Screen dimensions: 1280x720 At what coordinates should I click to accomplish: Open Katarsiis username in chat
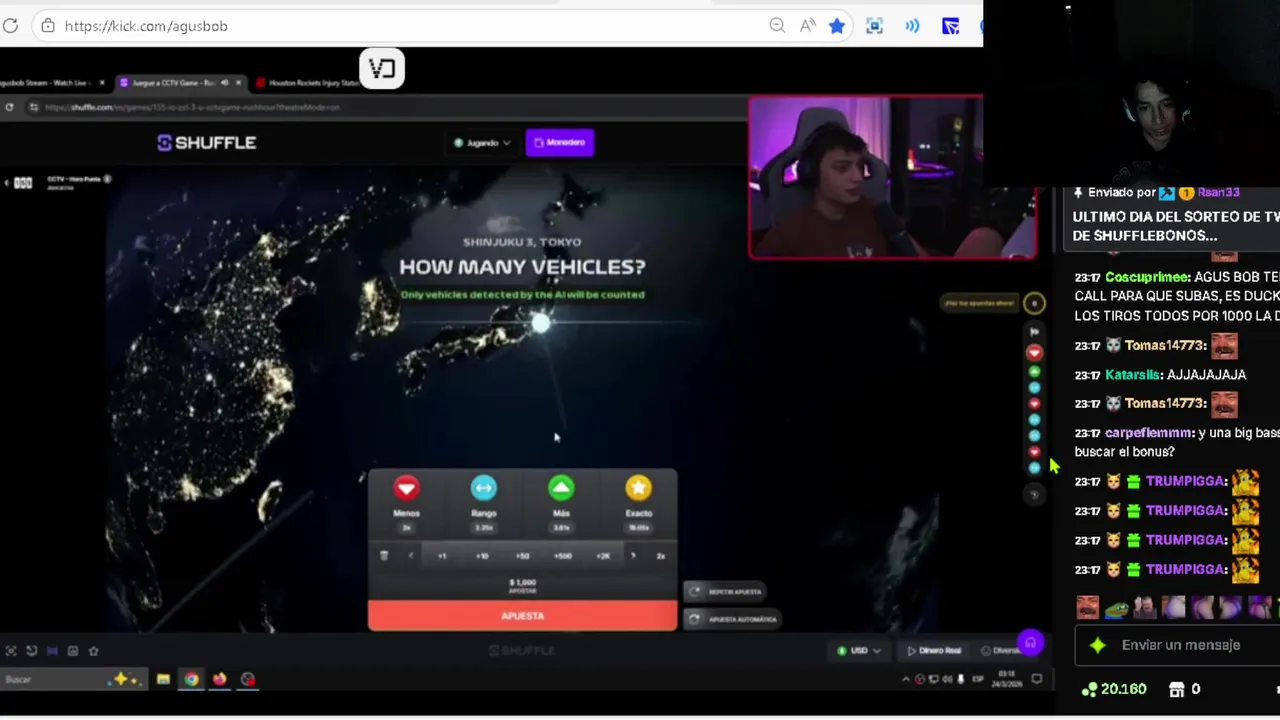[x=1133, y=375]
